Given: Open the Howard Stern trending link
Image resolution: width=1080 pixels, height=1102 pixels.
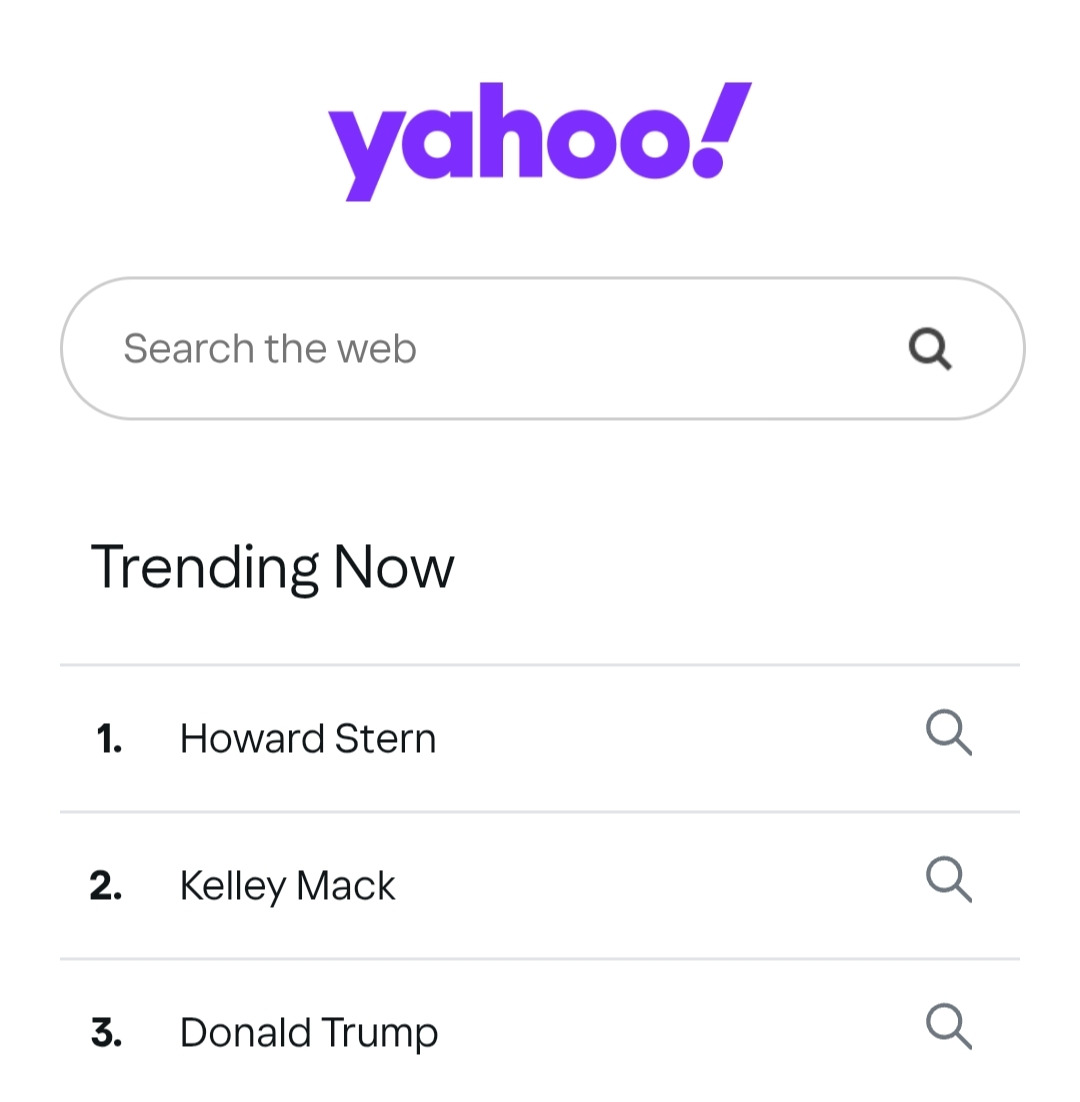Looking at the screenshot, I should click(x=308, y=739).
